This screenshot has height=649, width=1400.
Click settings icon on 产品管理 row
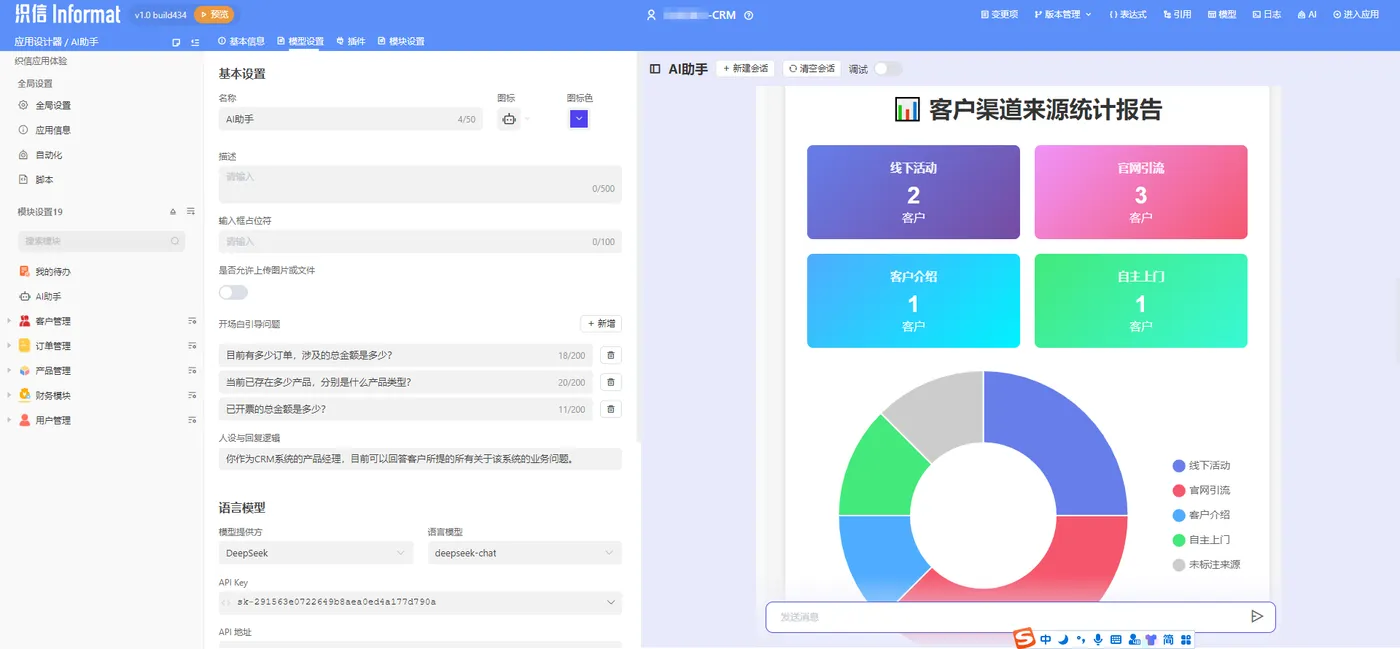(x=192, y=370)
